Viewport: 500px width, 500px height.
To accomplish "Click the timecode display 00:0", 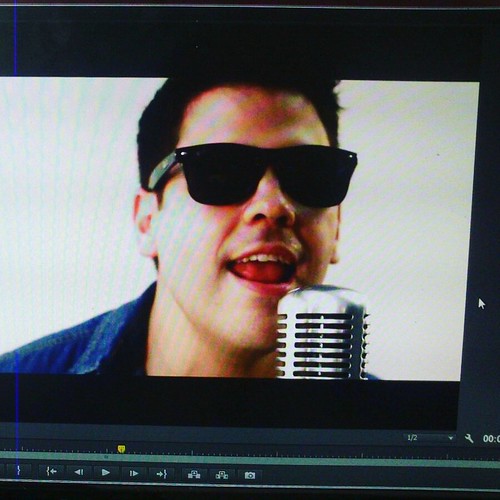I will pyautogui.click(x=491, y=439).
